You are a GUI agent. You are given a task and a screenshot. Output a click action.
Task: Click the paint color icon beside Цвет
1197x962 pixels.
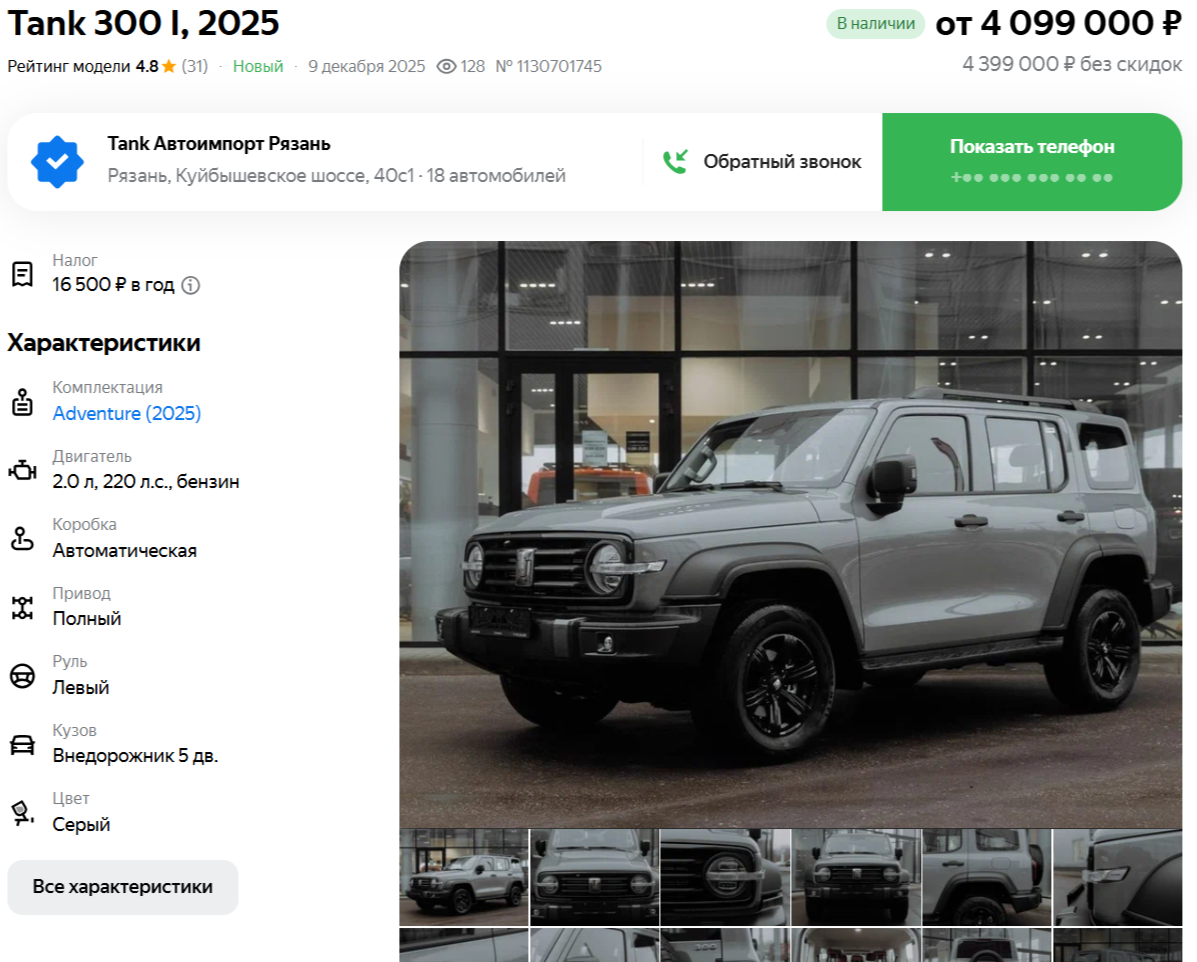[22, 812]
